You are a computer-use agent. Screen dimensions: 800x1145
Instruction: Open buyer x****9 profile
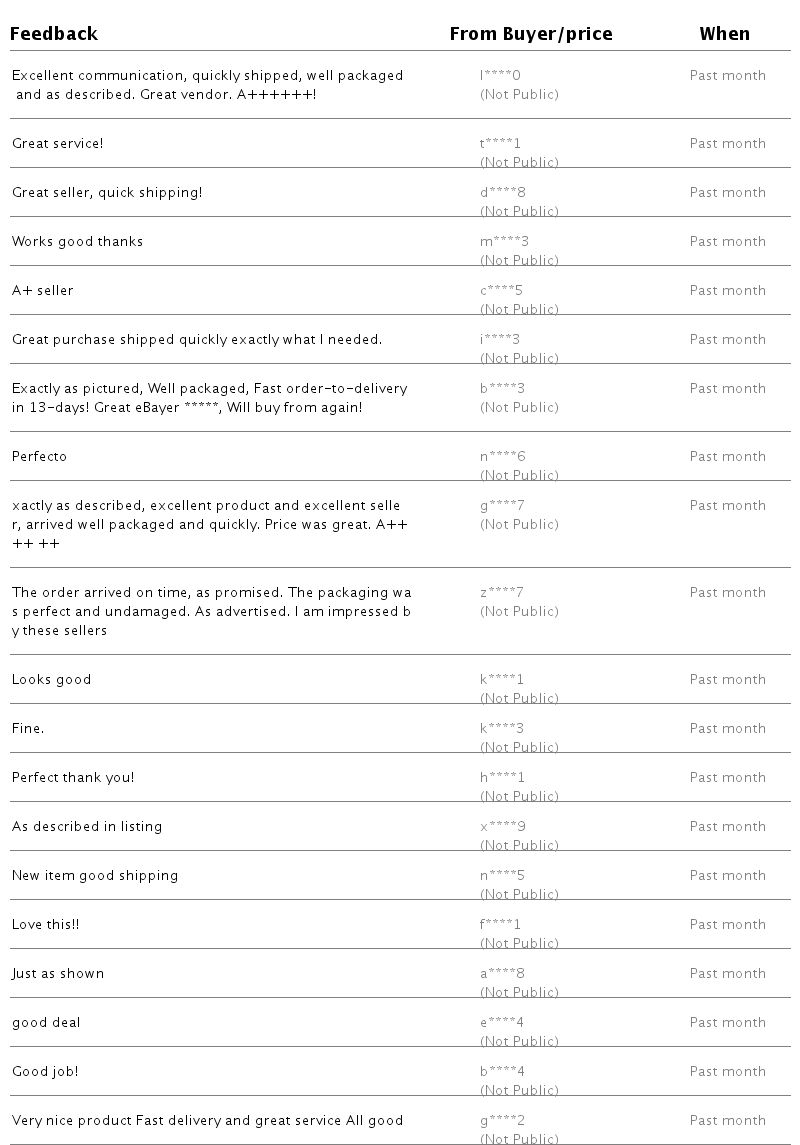[502, 826]
